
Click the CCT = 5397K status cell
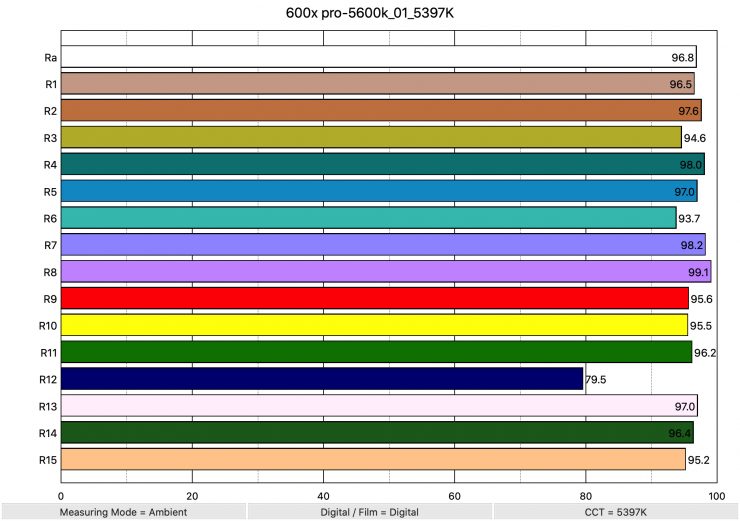tap(616, 511)
